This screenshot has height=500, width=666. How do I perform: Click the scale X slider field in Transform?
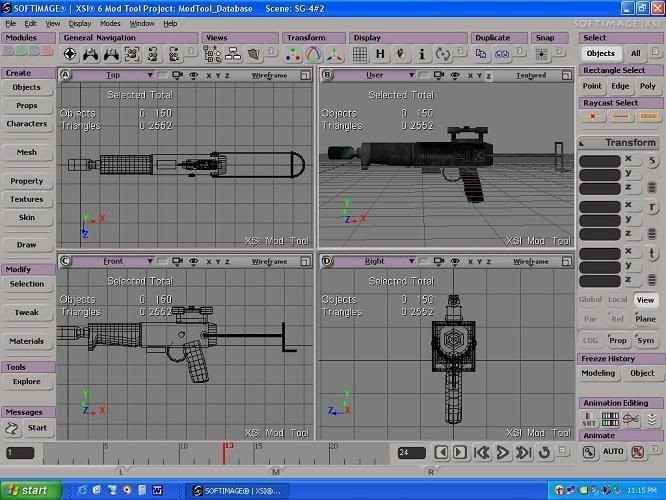coord(600,161)
